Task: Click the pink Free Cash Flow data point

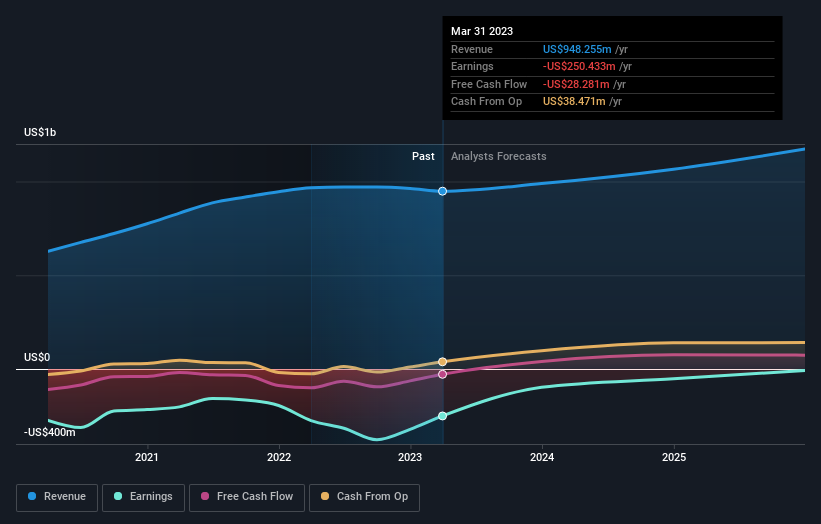Action: tap(442, 374)
